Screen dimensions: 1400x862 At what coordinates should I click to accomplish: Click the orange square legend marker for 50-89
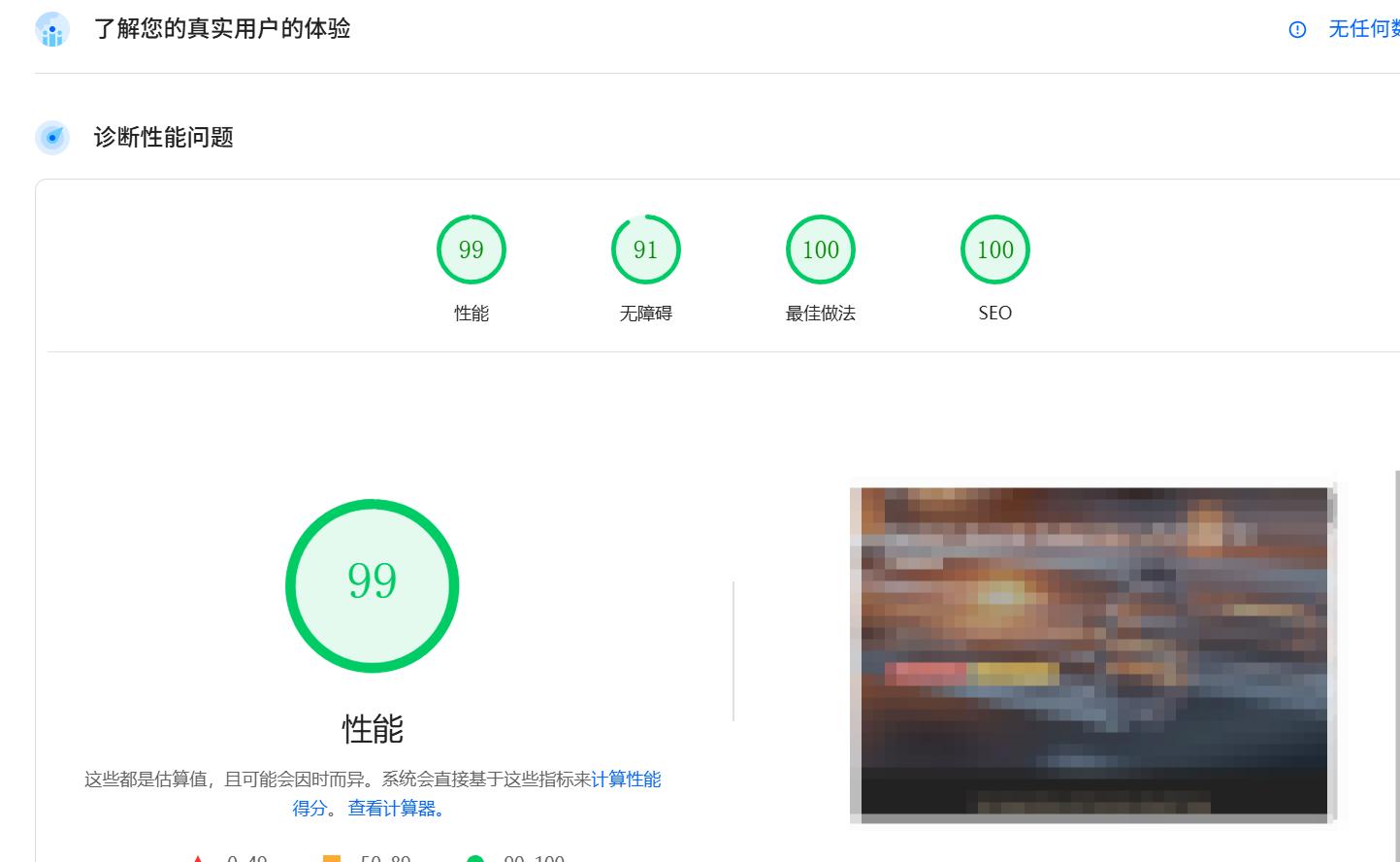click(333, 857)
